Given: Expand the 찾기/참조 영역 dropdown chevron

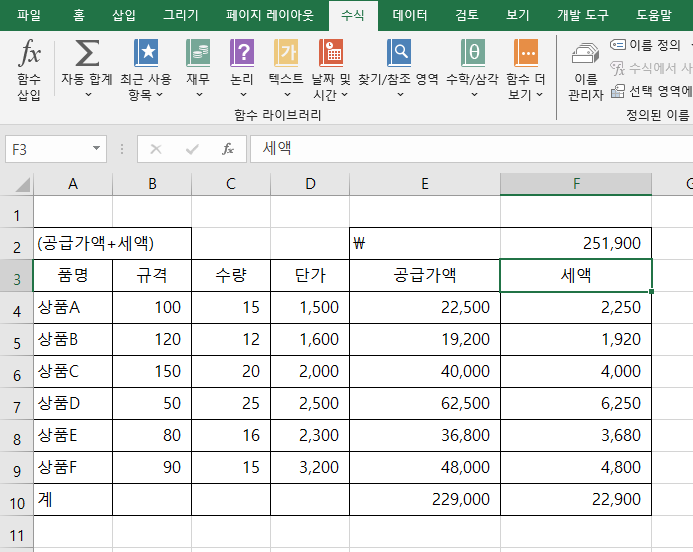Looking at the screenshot, I should (400, 95).
